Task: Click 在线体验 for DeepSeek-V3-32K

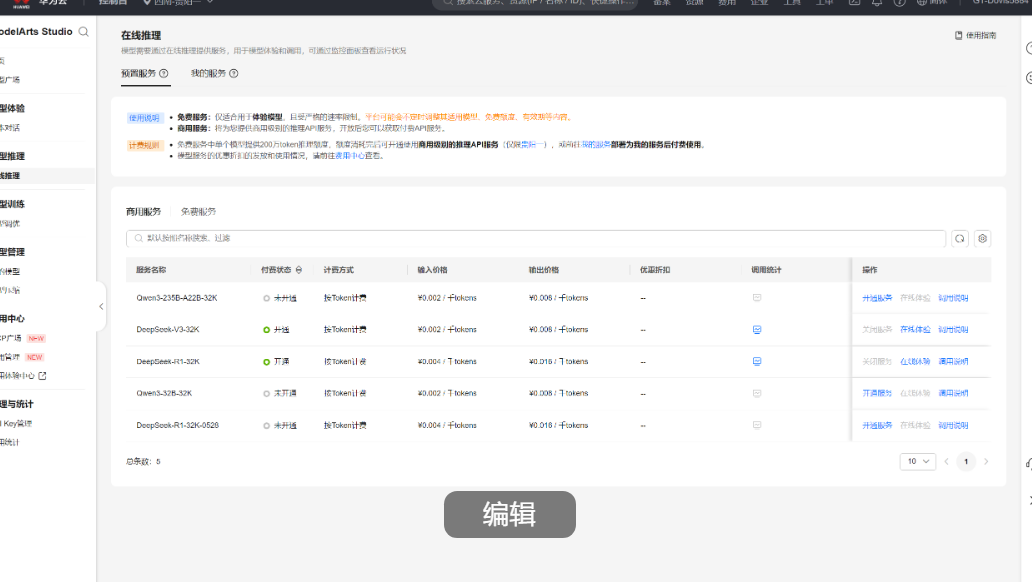Action: 914,329
